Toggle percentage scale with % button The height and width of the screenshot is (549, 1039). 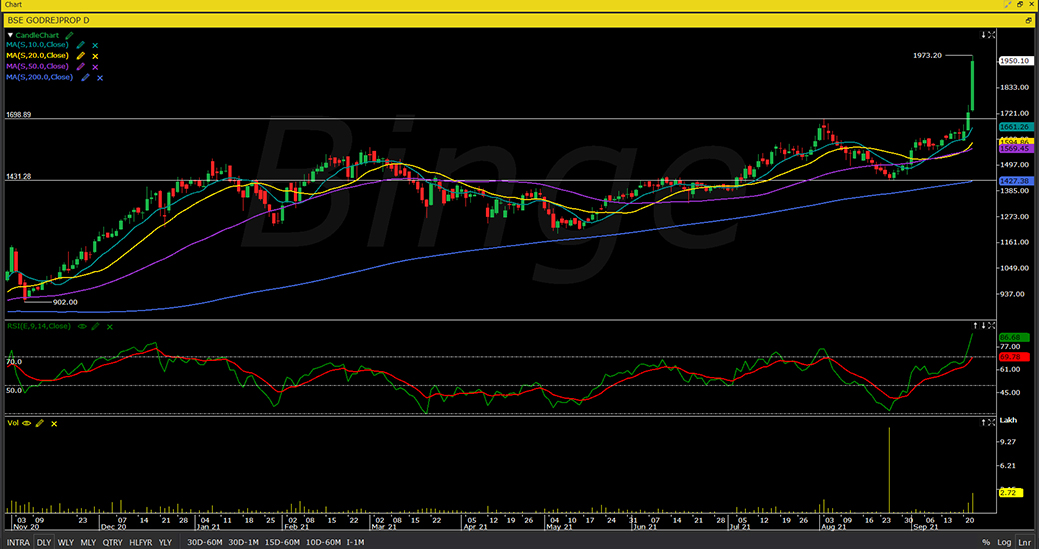coord(986,542)
